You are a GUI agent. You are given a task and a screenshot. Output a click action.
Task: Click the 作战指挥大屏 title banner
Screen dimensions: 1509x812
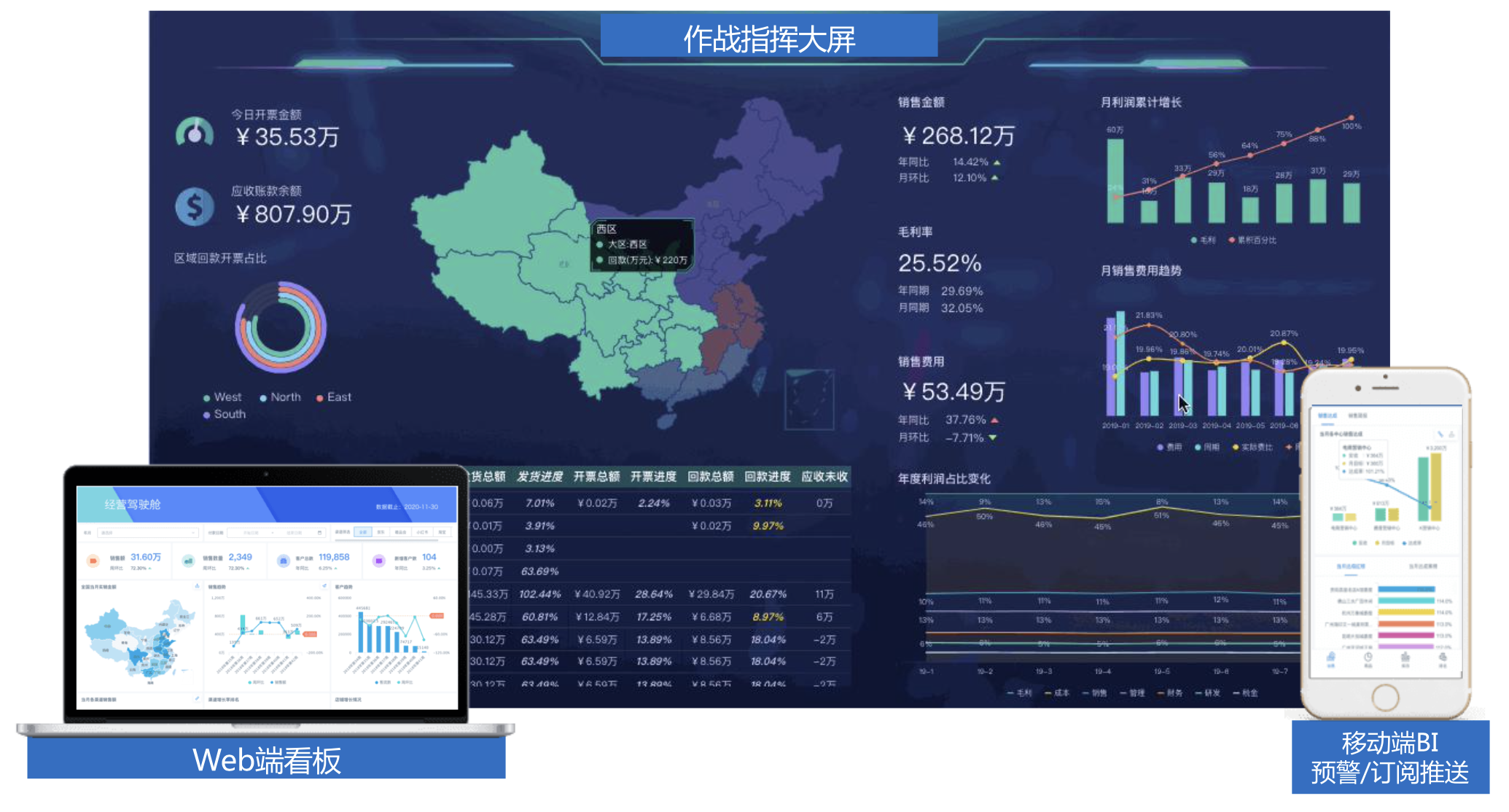[x=769, y=36]
